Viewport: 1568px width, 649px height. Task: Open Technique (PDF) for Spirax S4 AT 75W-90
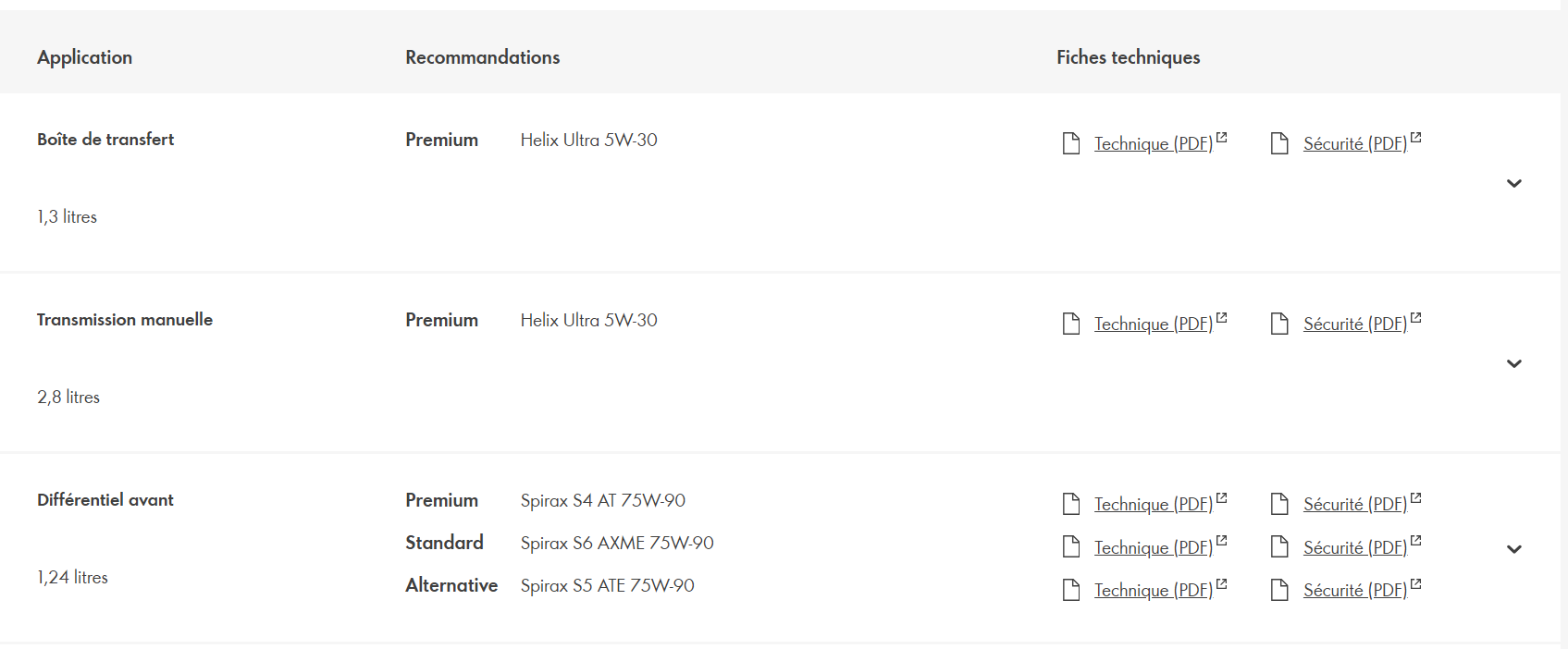1154,504
